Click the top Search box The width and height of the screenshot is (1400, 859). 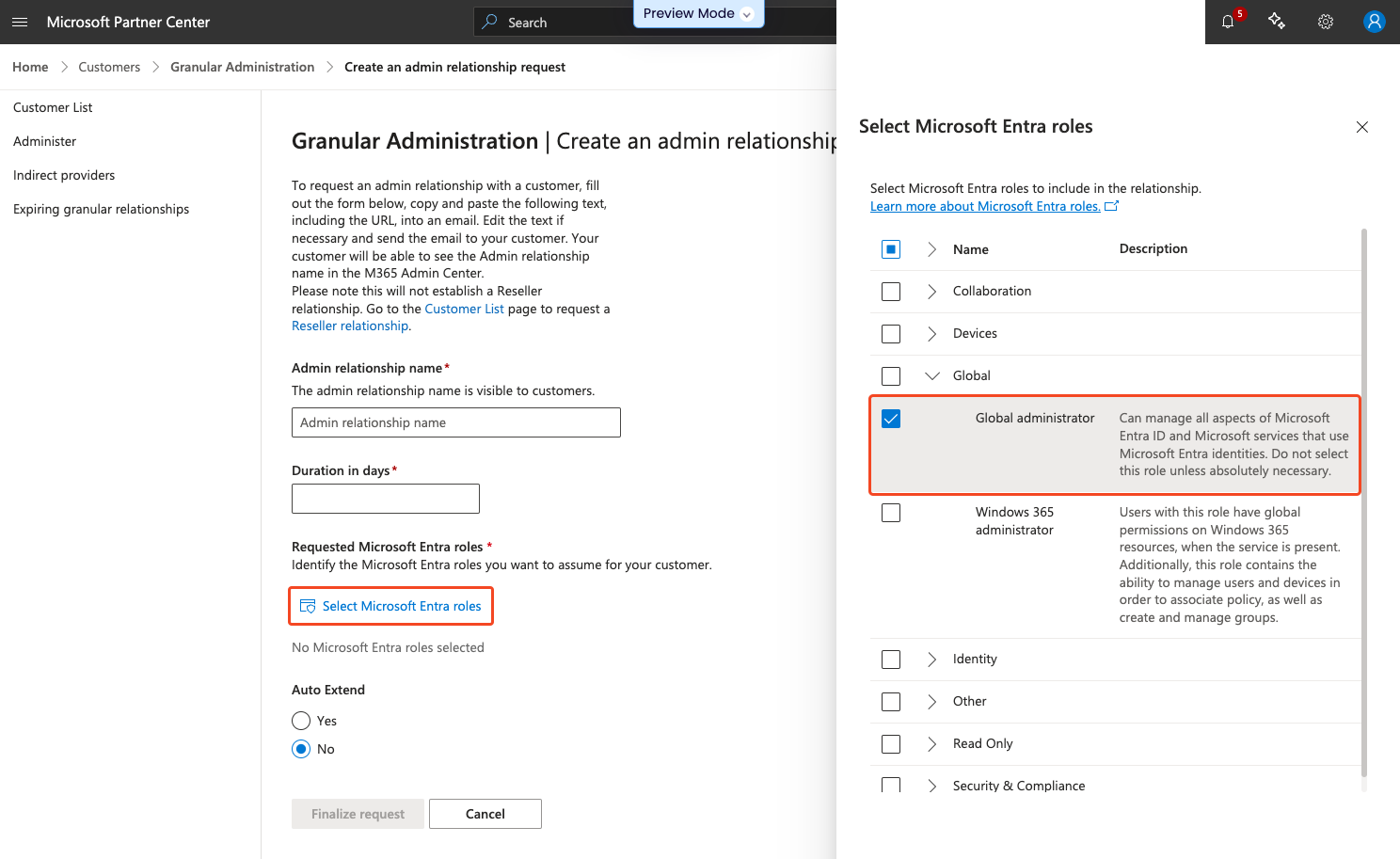(x=654, y=22)
